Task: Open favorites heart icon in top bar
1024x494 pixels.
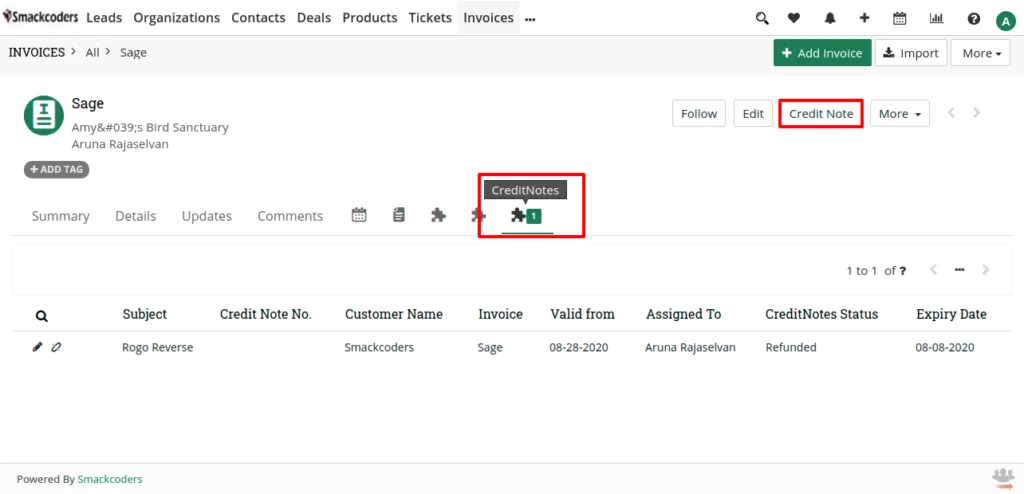Action: pyautogui.click(x=793, y=18)
